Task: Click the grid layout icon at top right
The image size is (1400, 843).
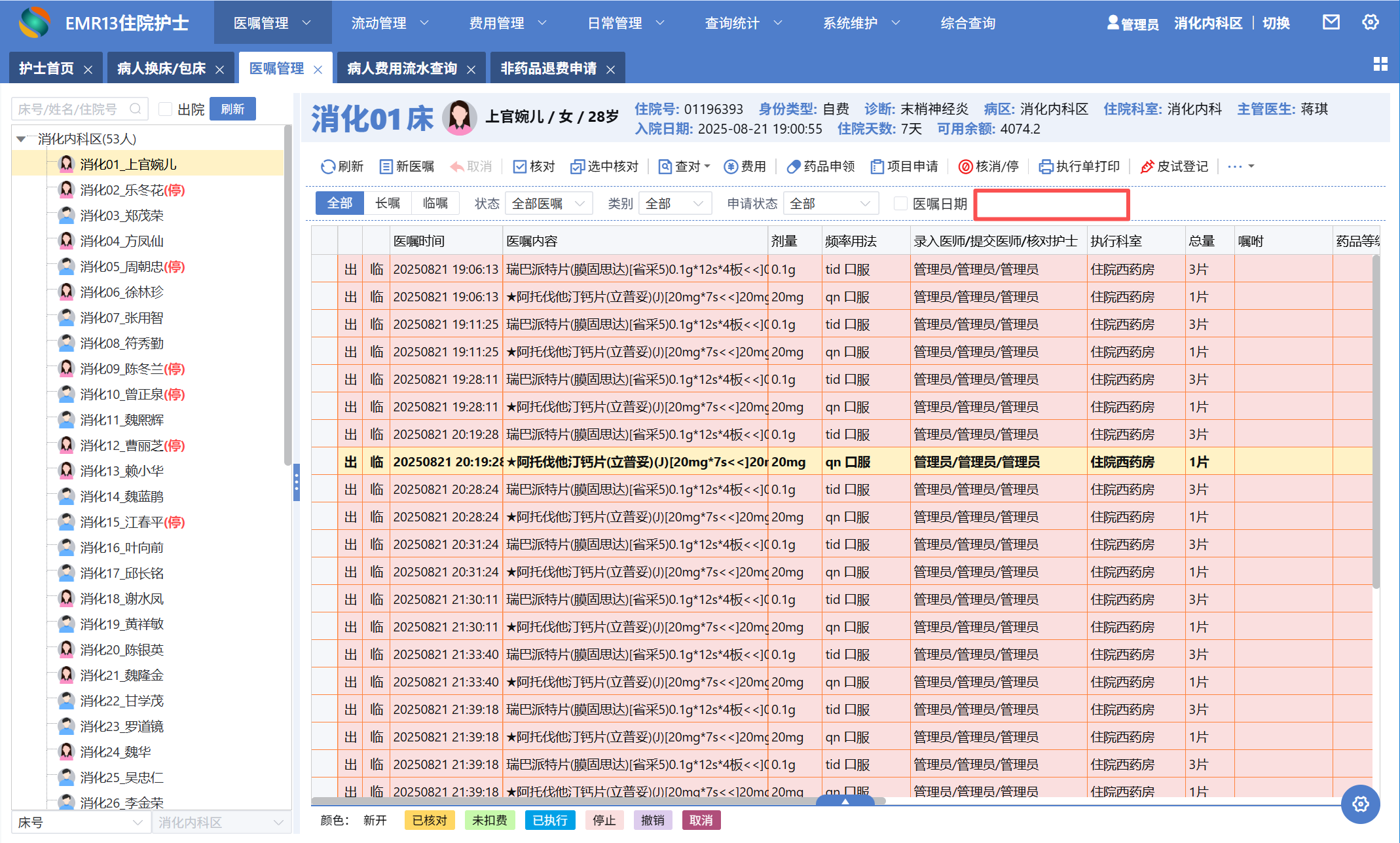Action: tap(1380, 64)
